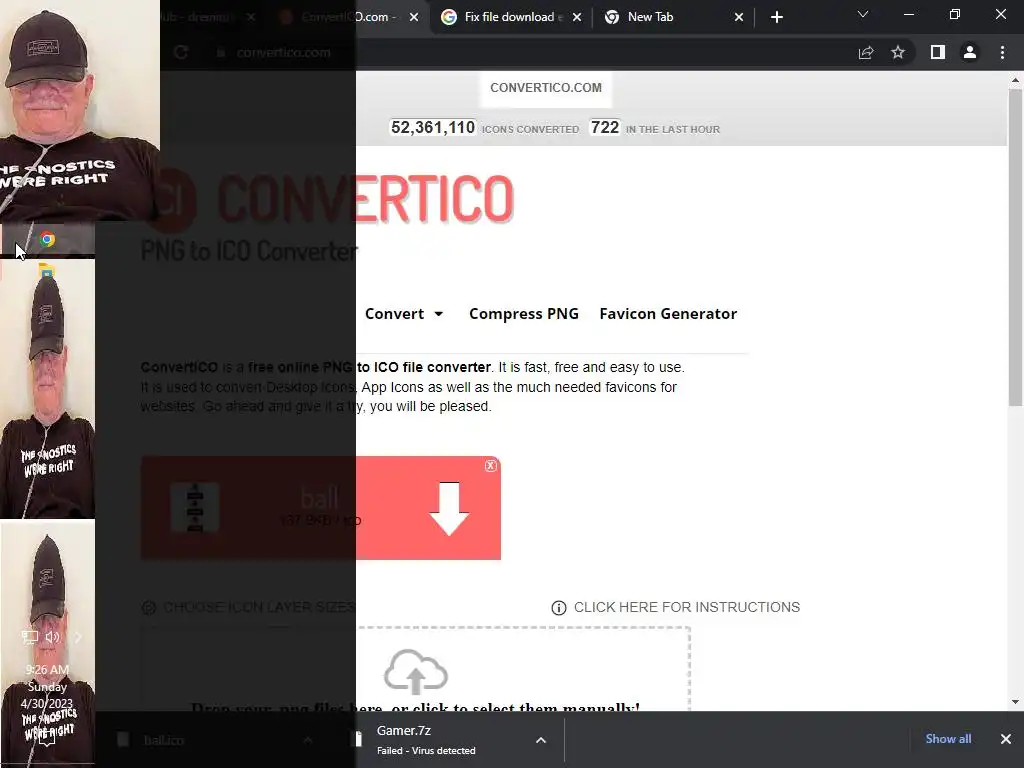
Task: Expand Gamer.7z download options chevron
Action: pos(541,740)
